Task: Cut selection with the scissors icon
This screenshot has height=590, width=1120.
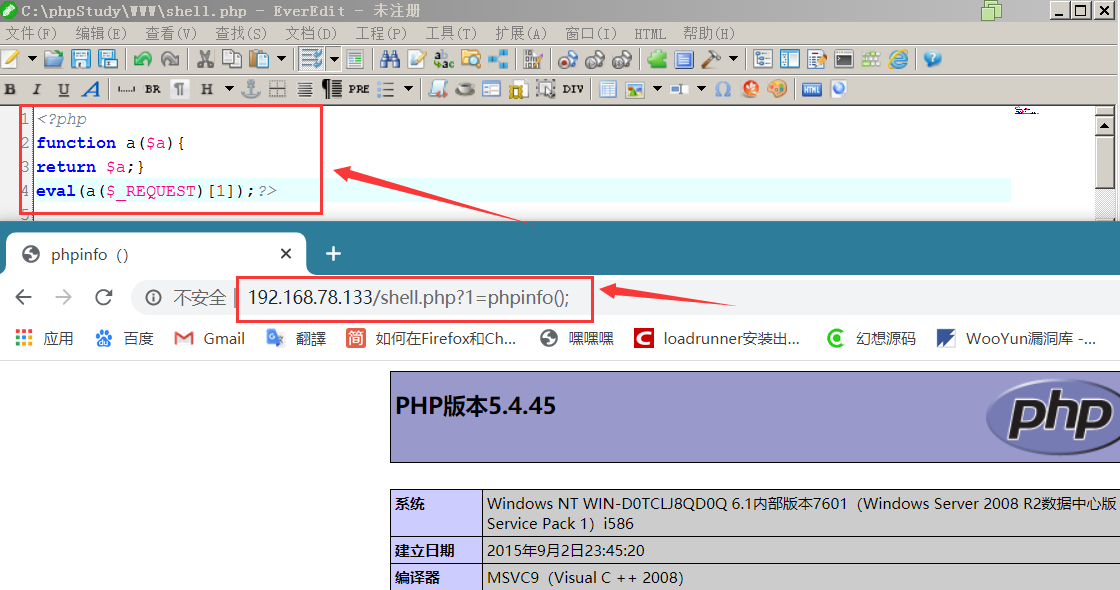Action: point(205,59)
